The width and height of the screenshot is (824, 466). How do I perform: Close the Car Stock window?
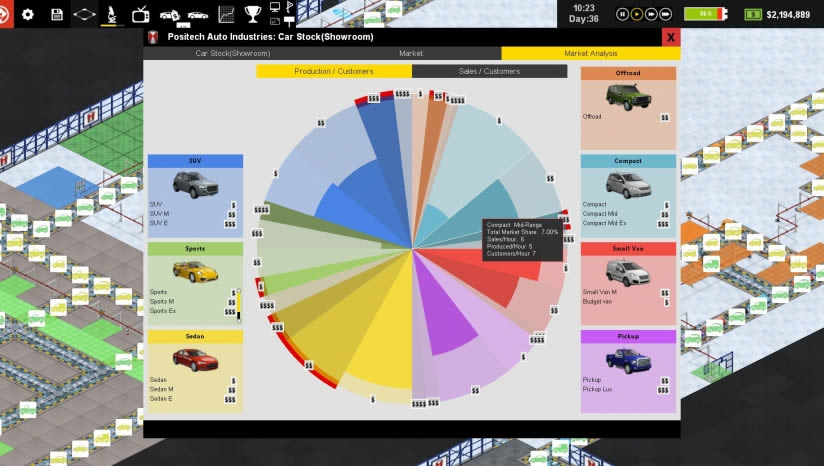[x=671, y=37]
